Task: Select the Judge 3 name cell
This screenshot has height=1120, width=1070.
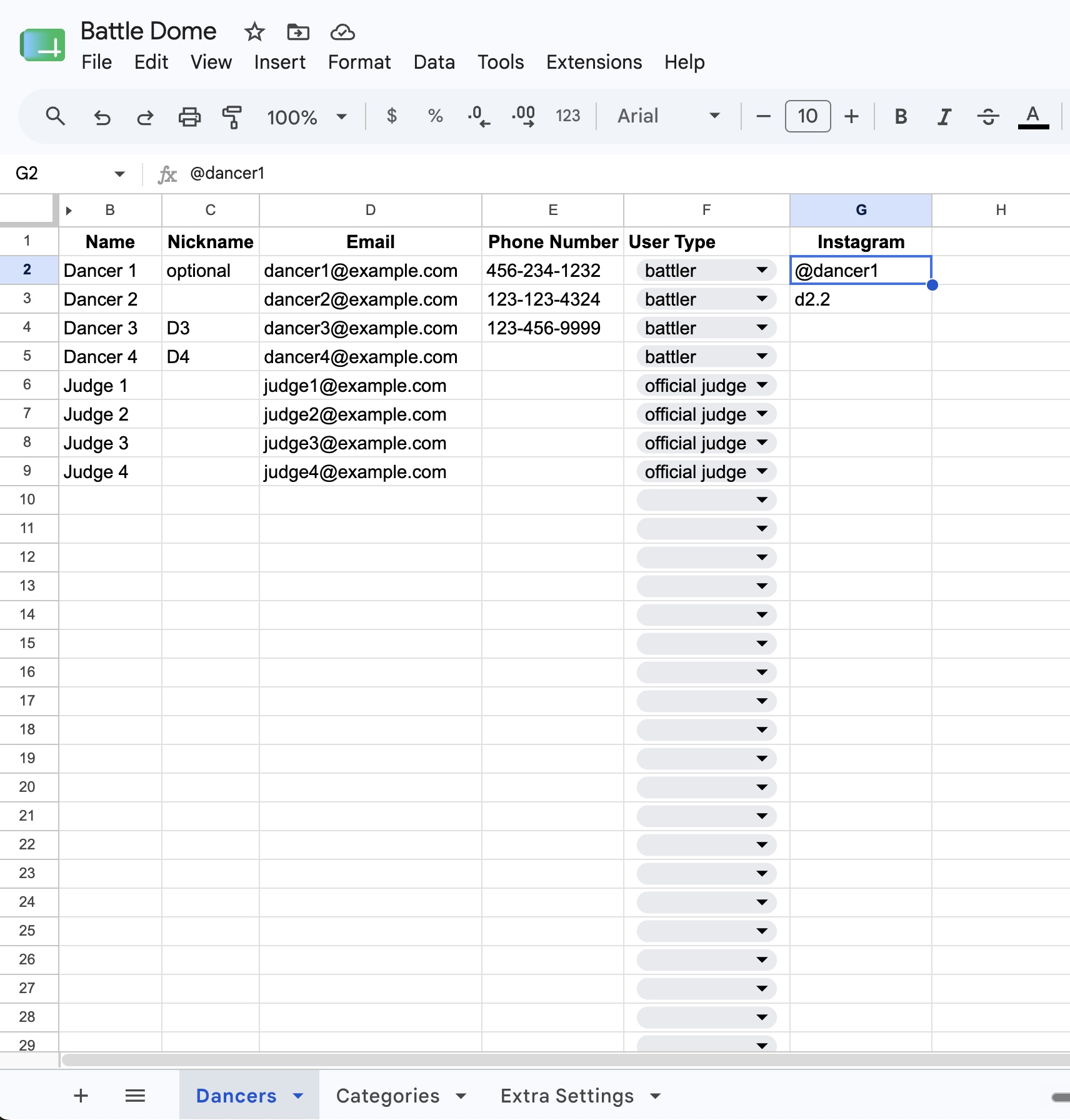Action: (110, 443)
